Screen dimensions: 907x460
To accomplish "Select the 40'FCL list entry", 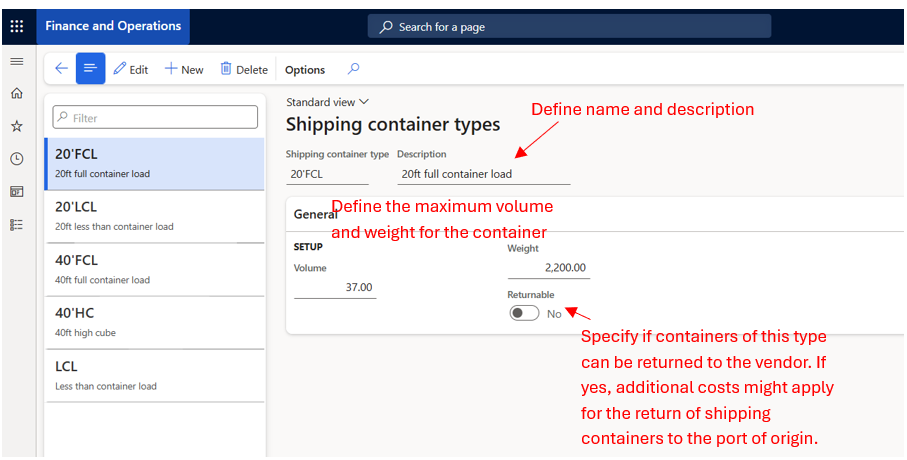I will point(154,270).
